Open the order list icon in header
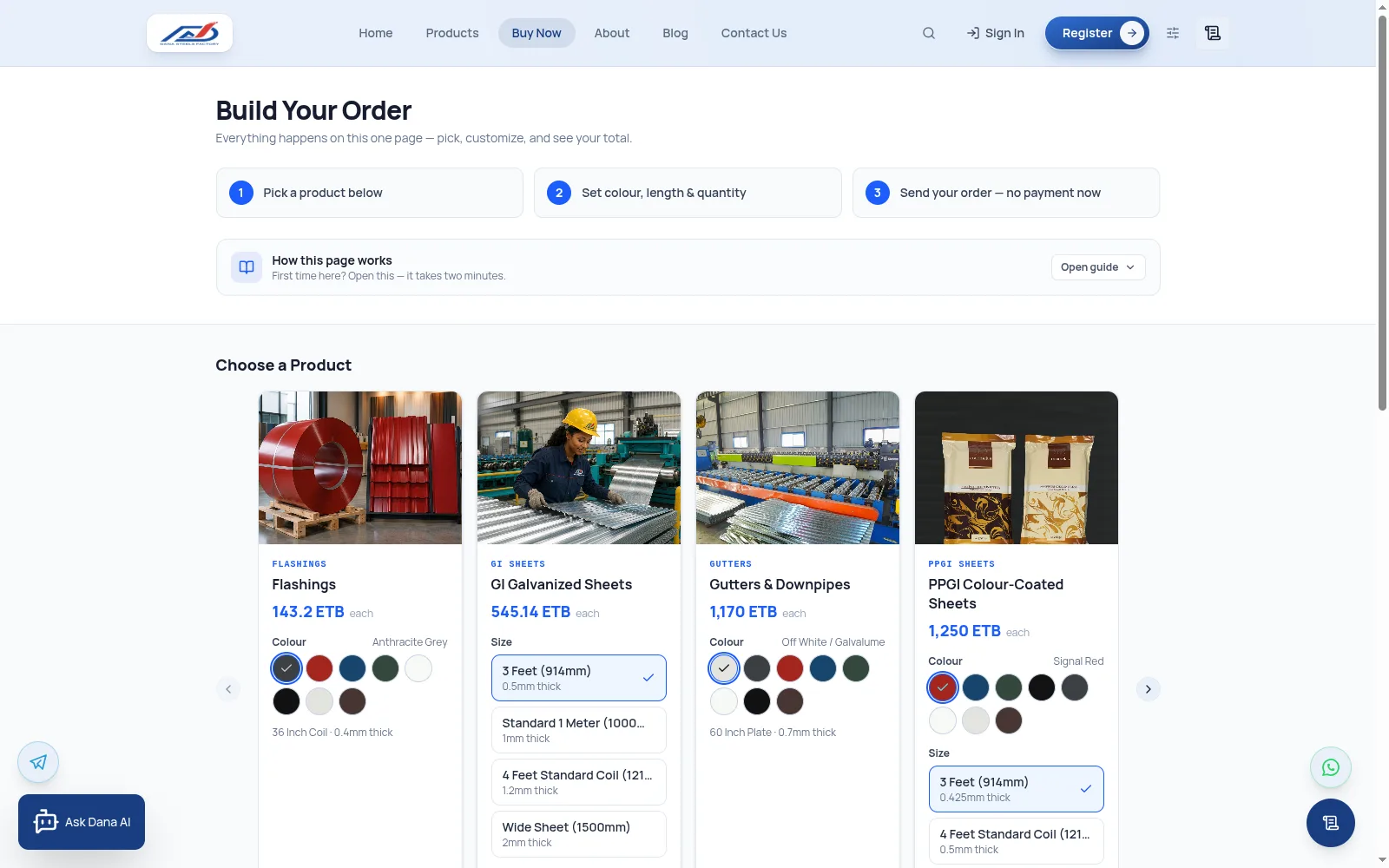 tap(1213, 33)
